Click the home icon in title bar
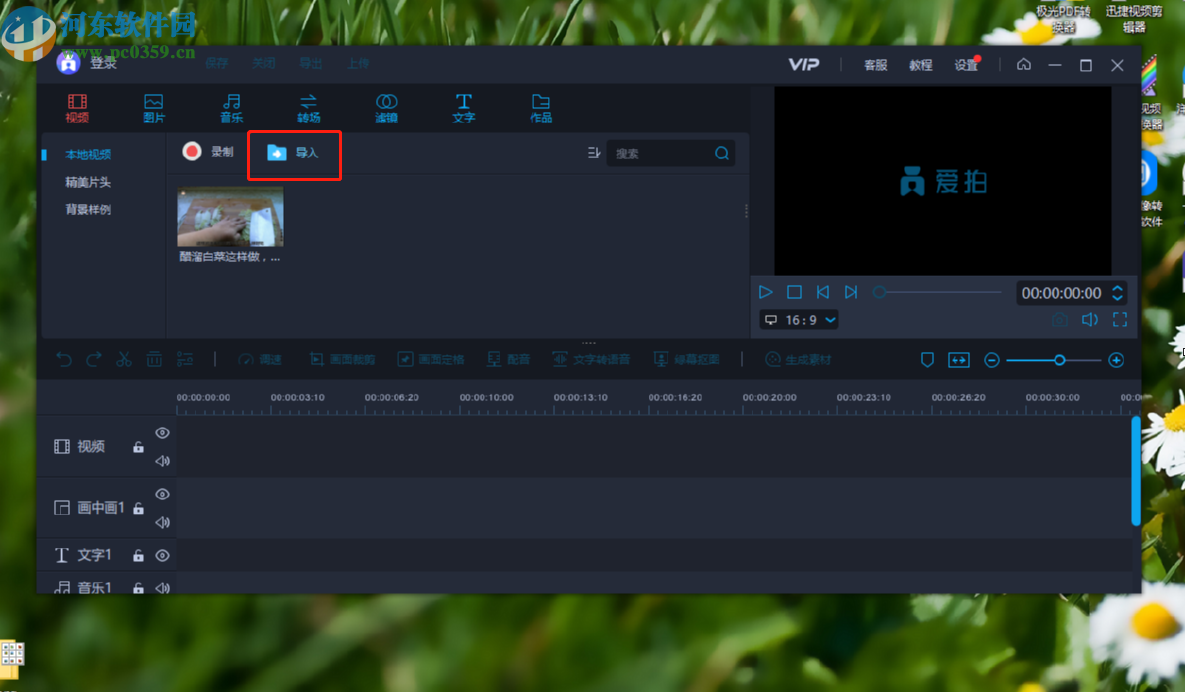The width and height of the screenshot is (1185, 692). coord(1023,65)
